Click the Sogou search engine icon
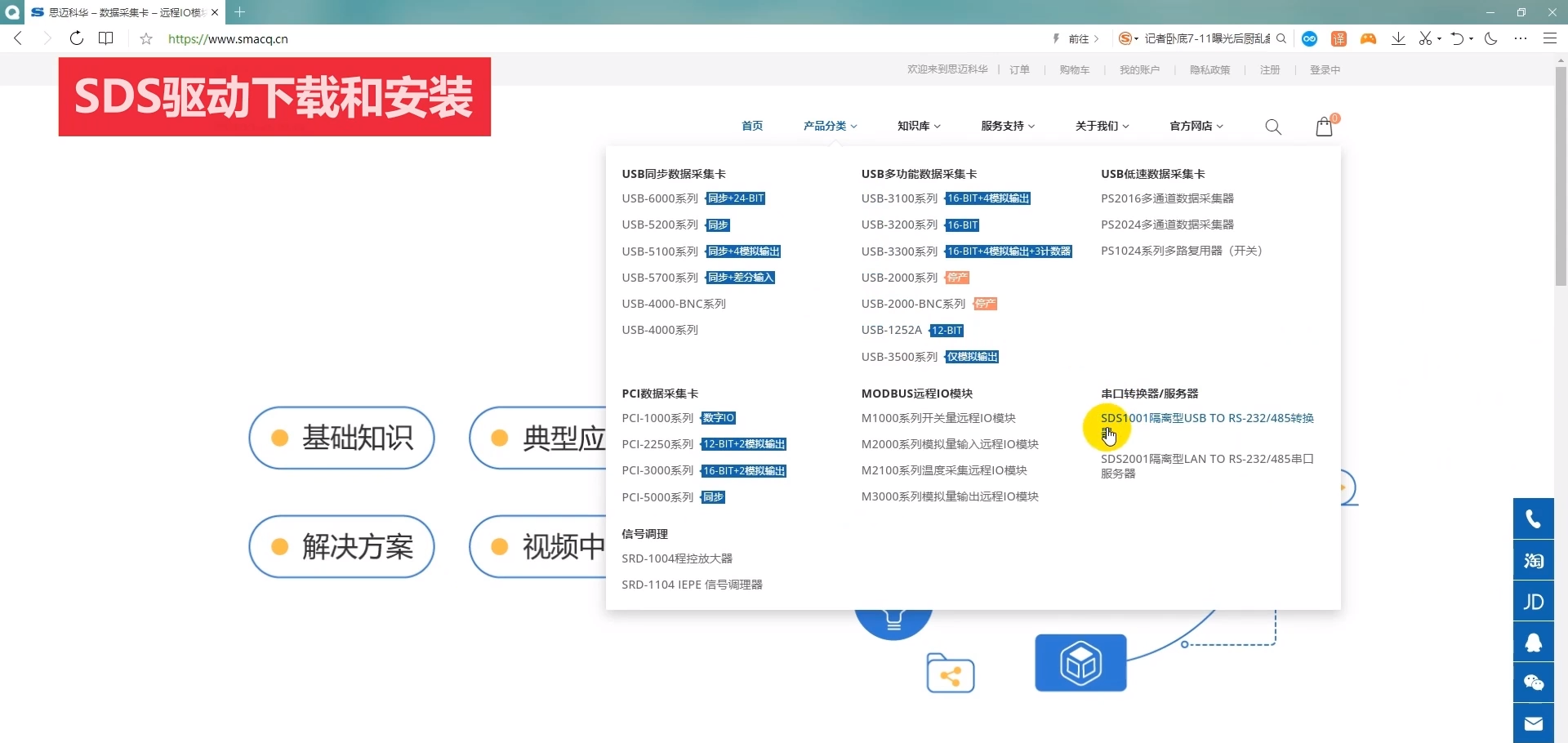This screenshot has width=1568, height=743. [x=1125, y=38]
